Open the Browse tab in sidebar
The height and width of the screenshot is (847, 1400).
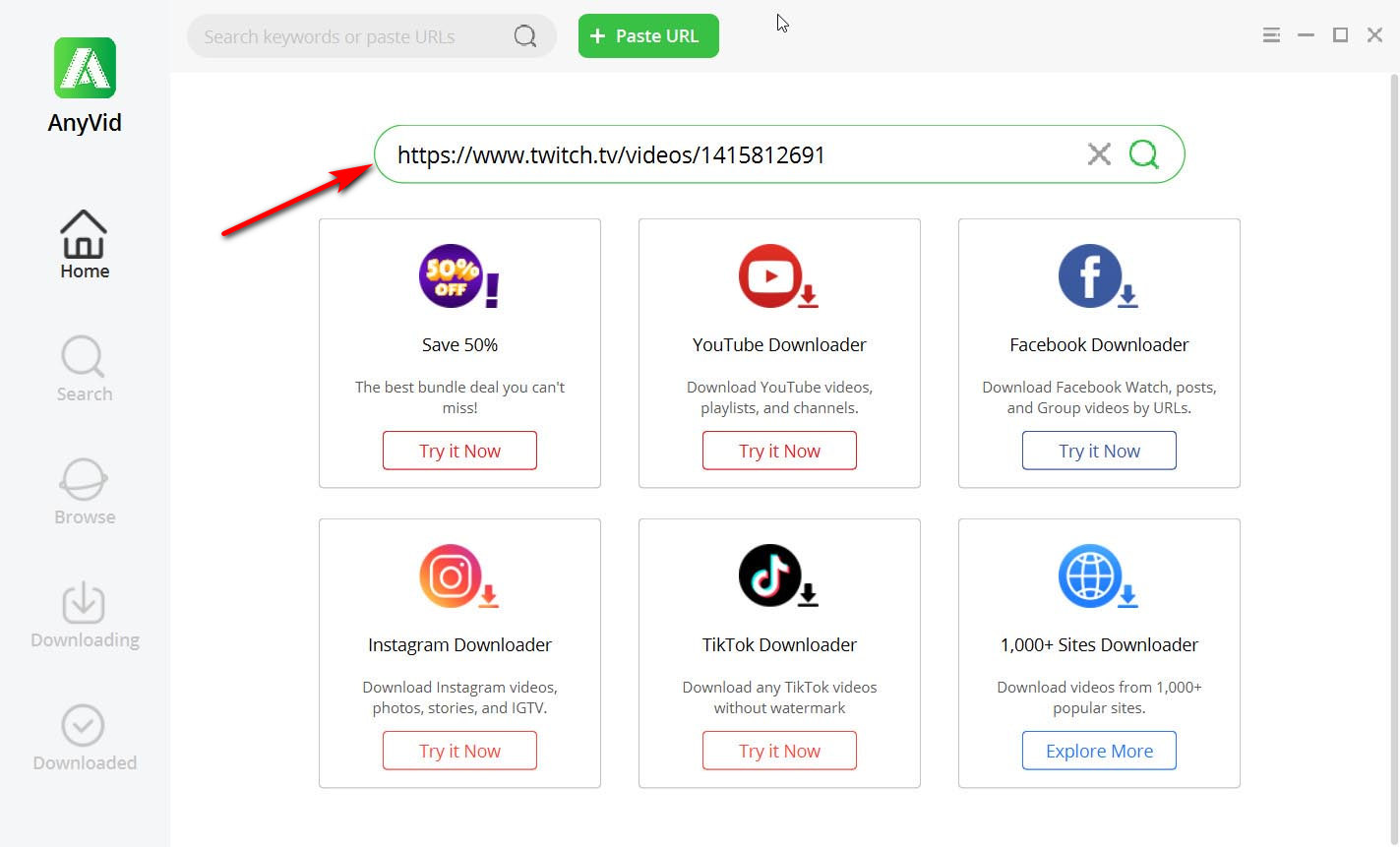85,492
